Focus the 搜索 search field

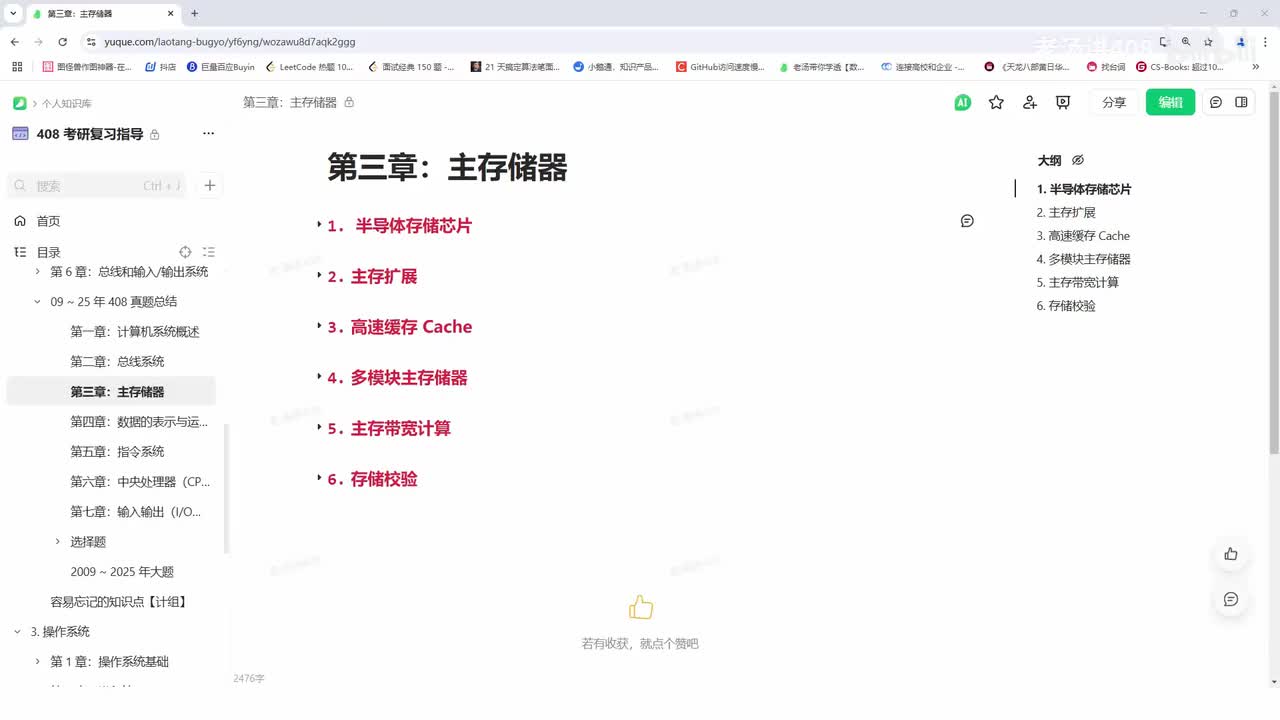pos(97,185)
